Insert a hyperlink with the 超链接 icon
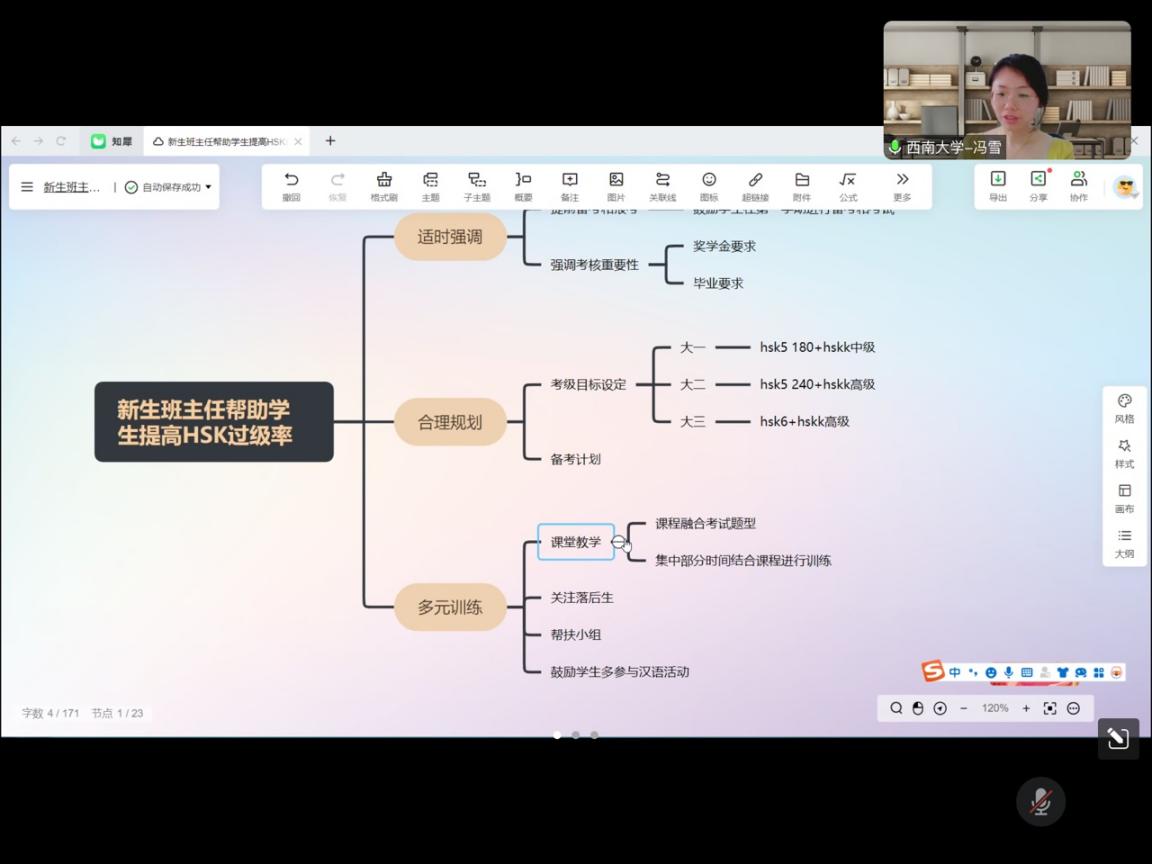This screenshot has width=1152, height=864. [755, 185]
